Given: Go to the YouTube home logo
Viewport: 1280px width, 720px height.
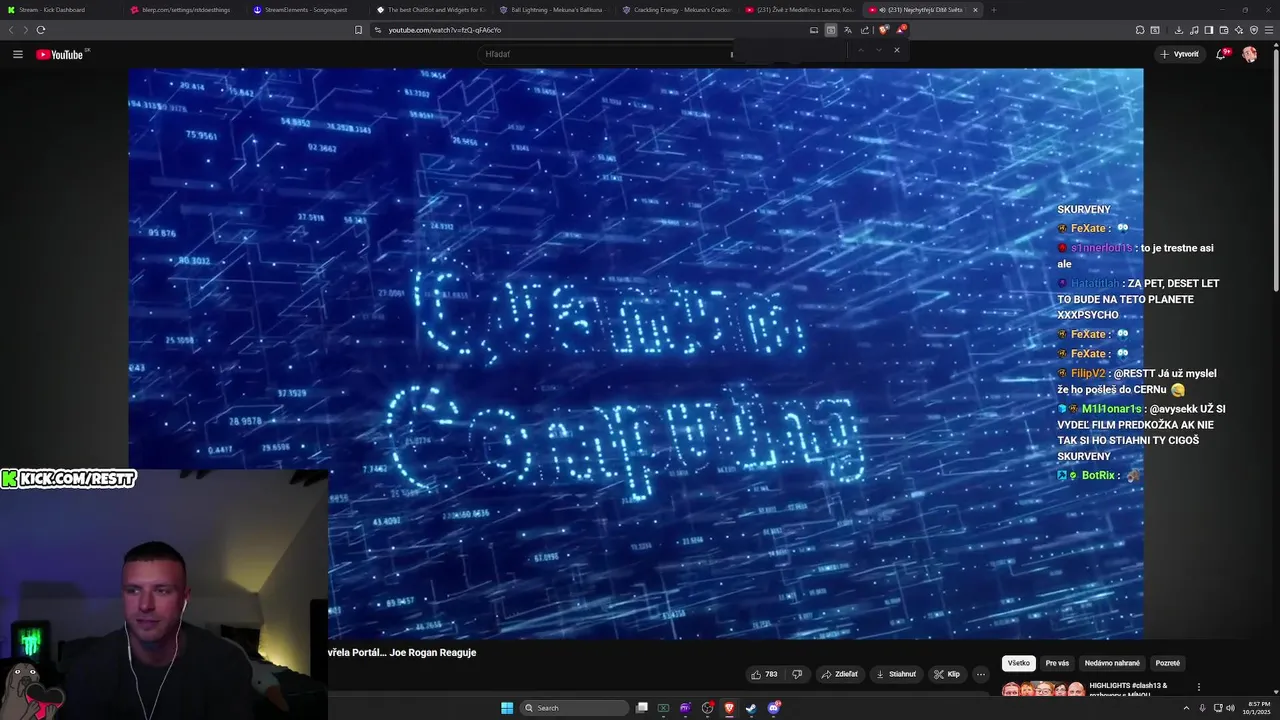Looking at the screenshot, I should (62, 54).
